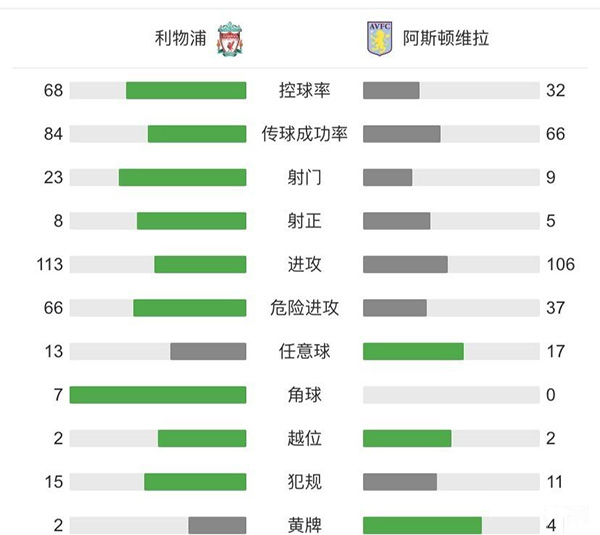Click the Liverpool club crest icon

(x=230, y=38)
